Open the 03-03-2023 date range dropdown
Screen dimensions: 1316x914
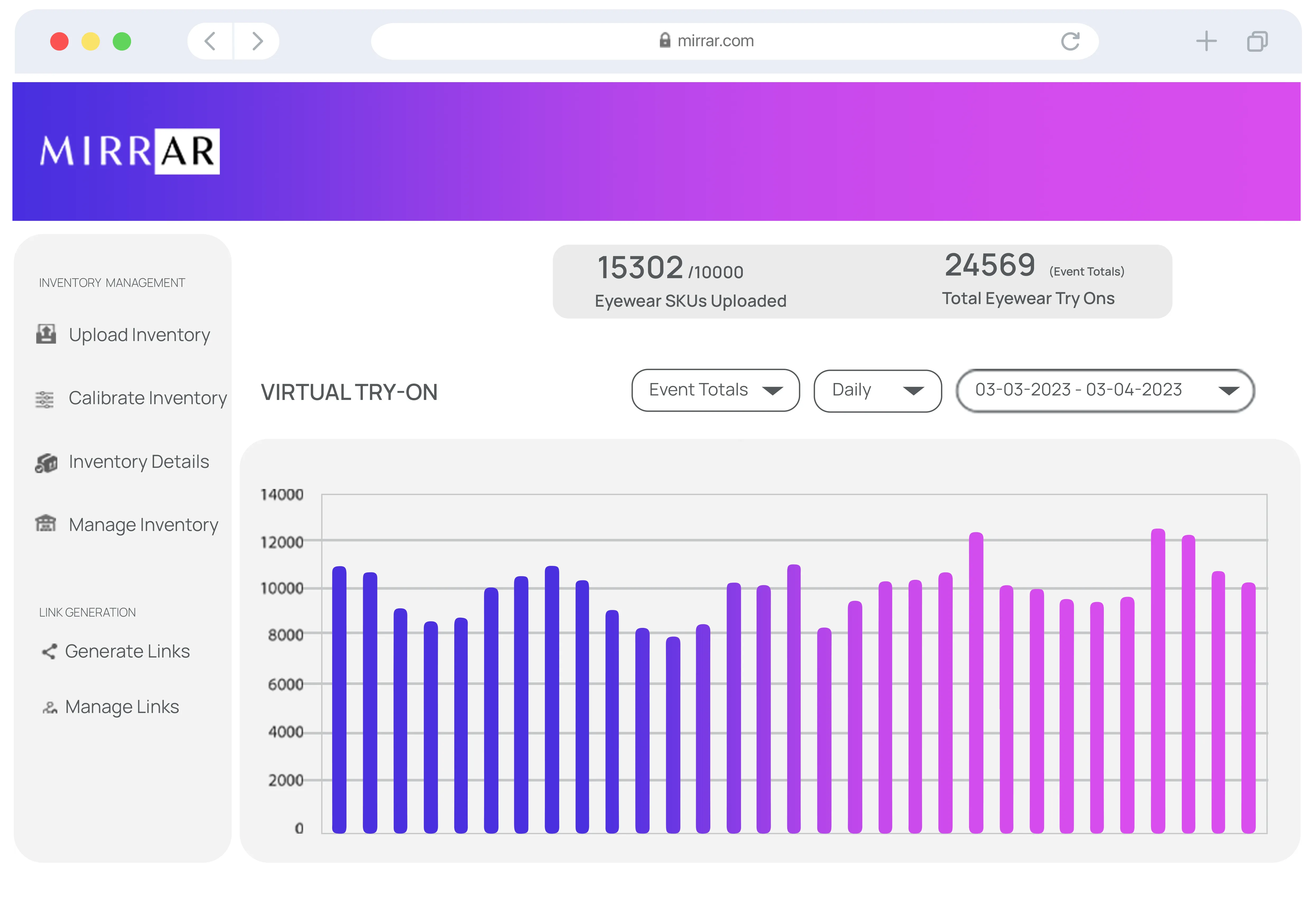pos(1105,391)
